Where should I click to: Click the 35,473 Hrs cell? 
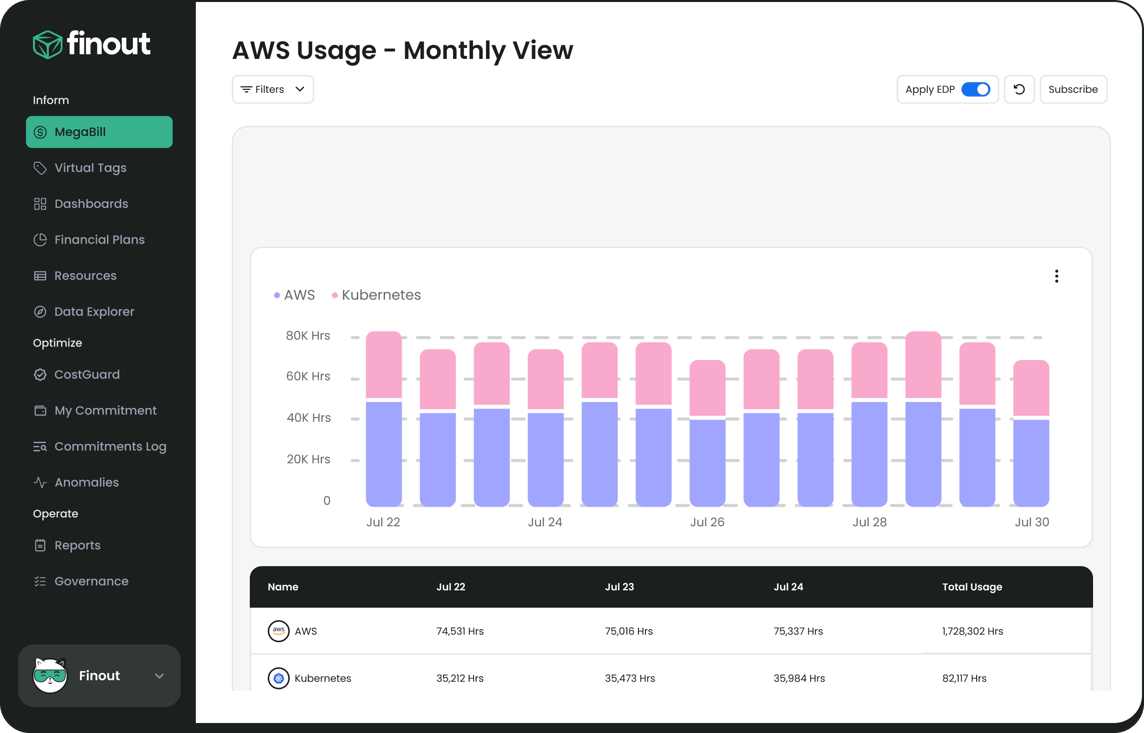630,678
